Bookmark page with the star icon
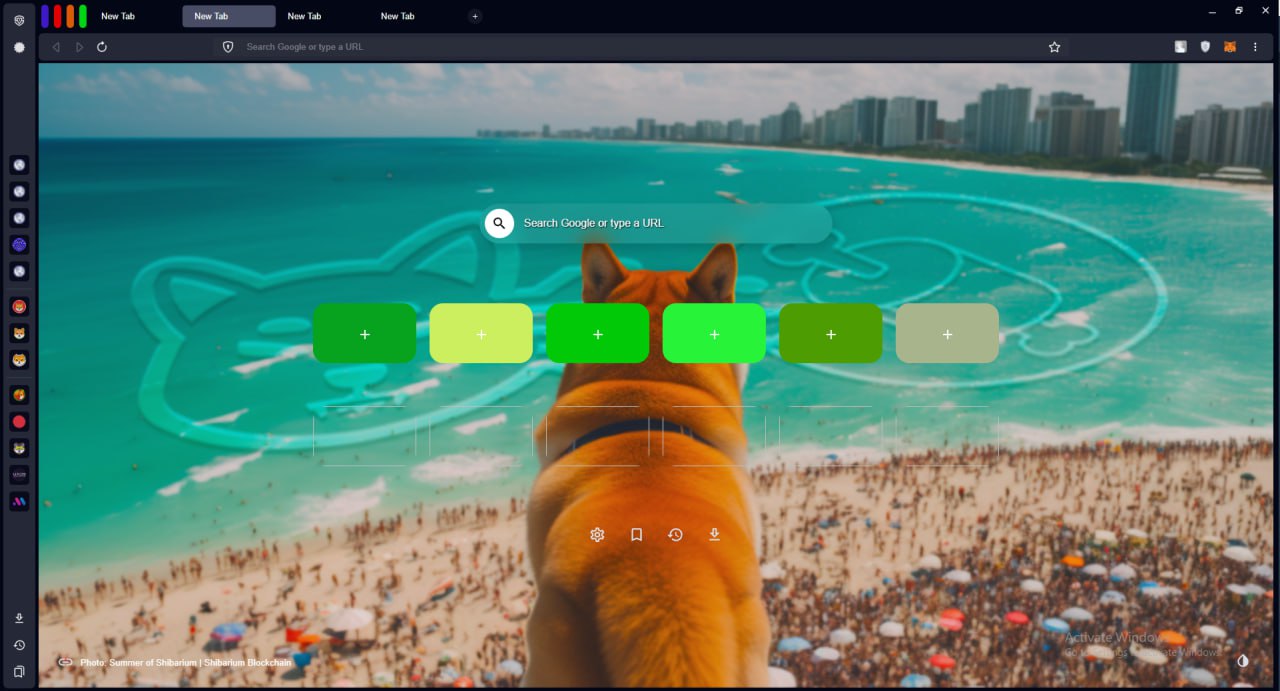The height and width of the screenshot is (691, 1280). click(x=1054, y=47)
